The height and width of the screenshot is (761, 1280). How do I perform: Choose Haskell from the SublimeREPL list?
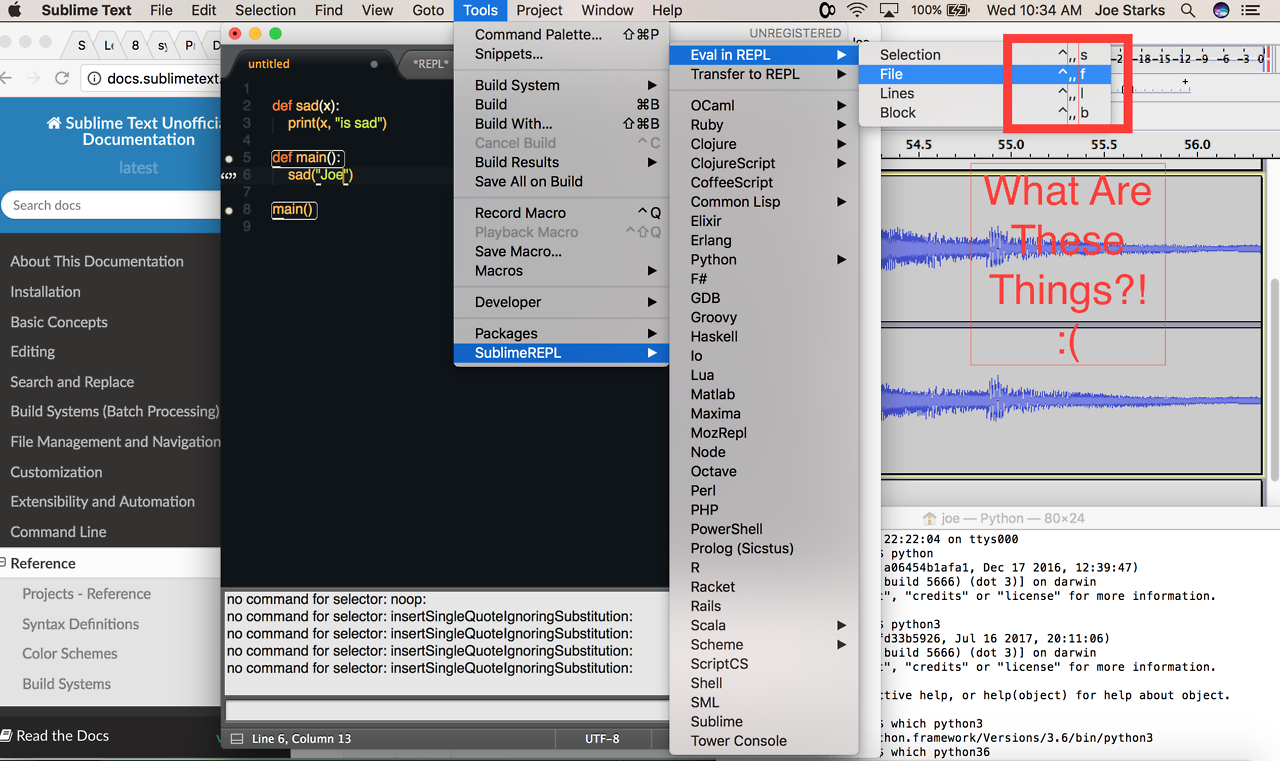[764, 337]
